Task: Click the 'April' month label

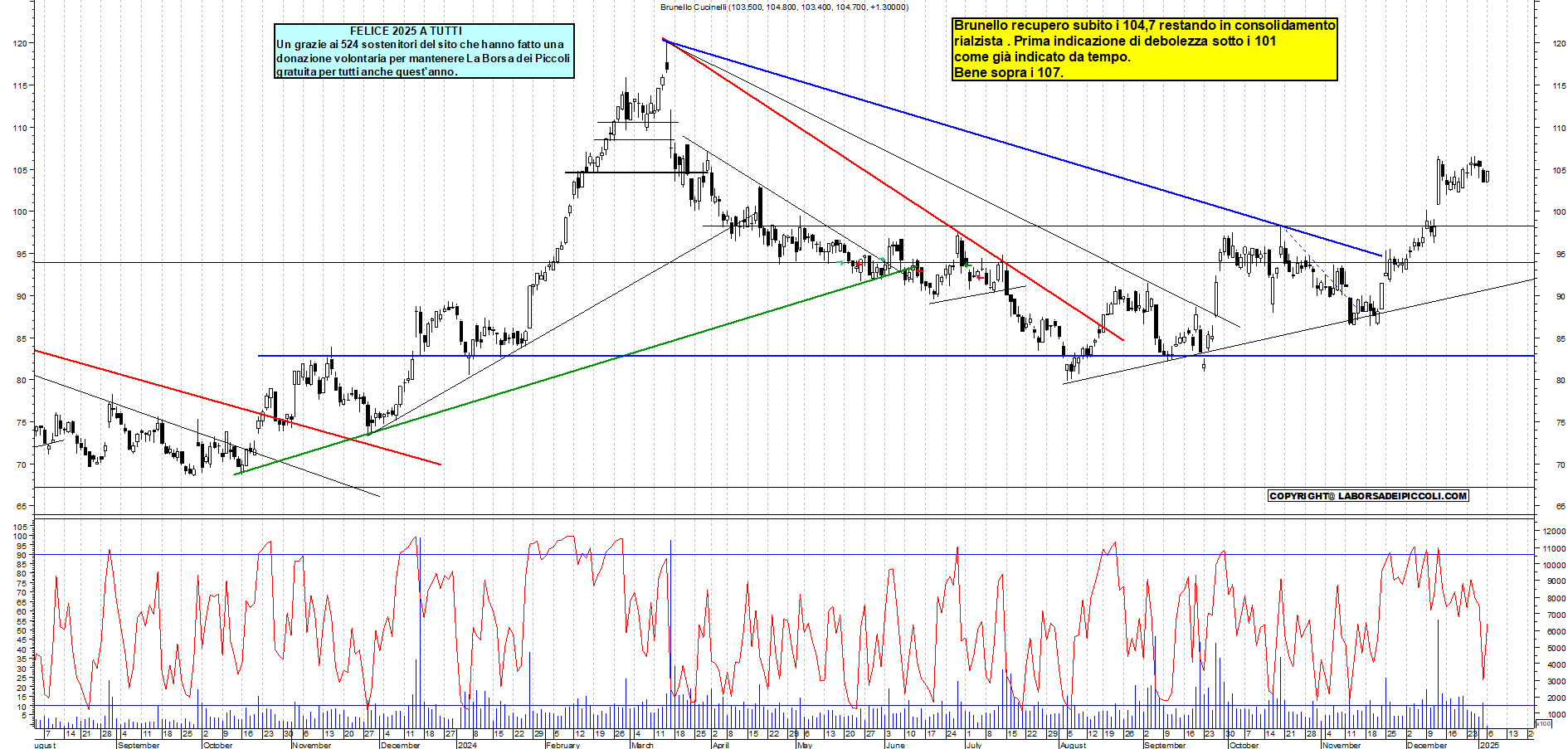Action: (721, 745)
